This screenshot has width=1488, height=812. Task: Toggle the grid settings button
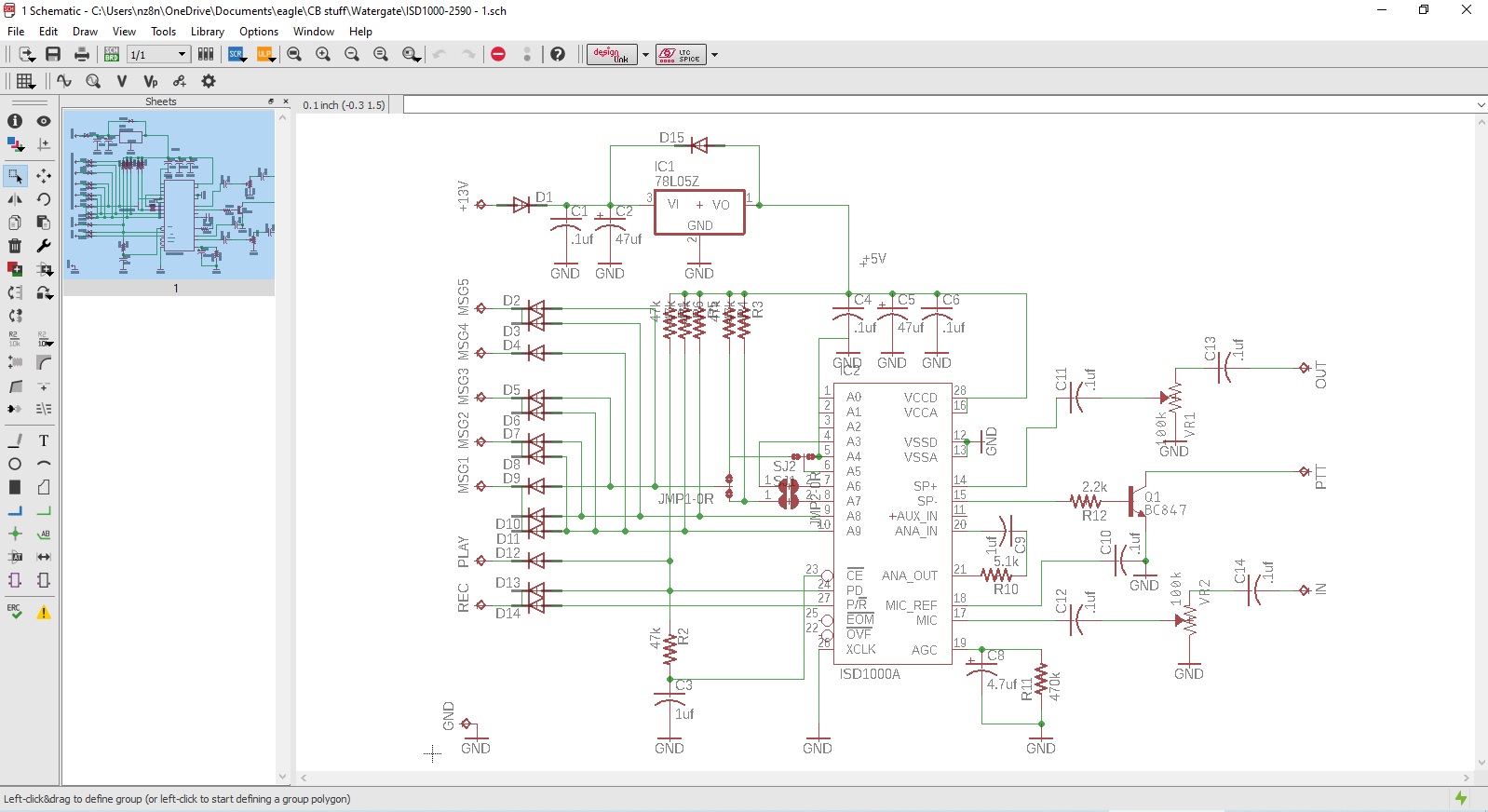(25, 81)
